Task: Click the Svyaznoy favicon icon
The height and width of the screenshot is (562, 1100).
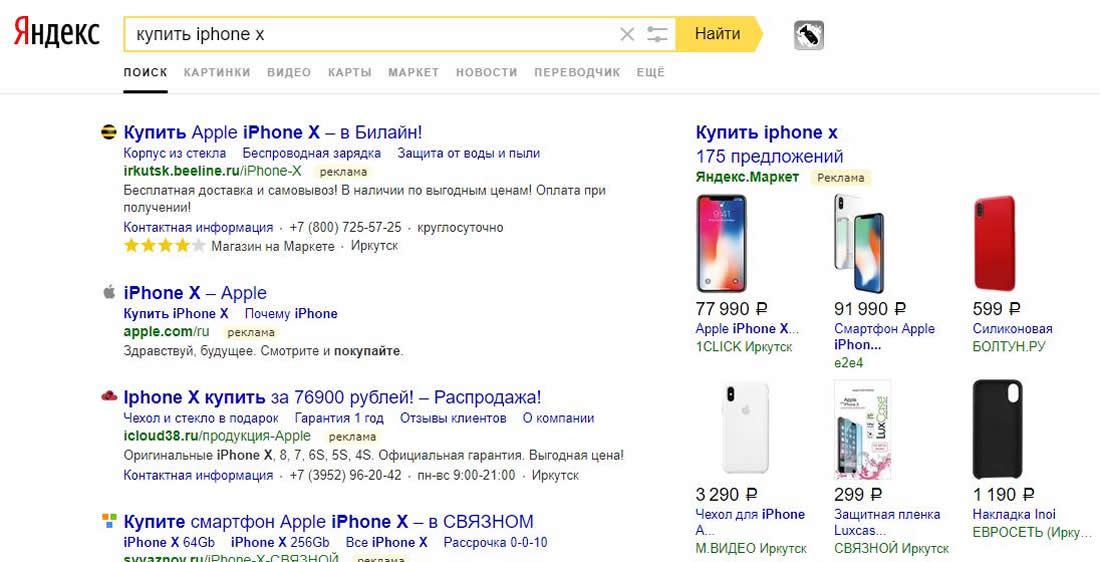Action: click(x=109, y=521)
